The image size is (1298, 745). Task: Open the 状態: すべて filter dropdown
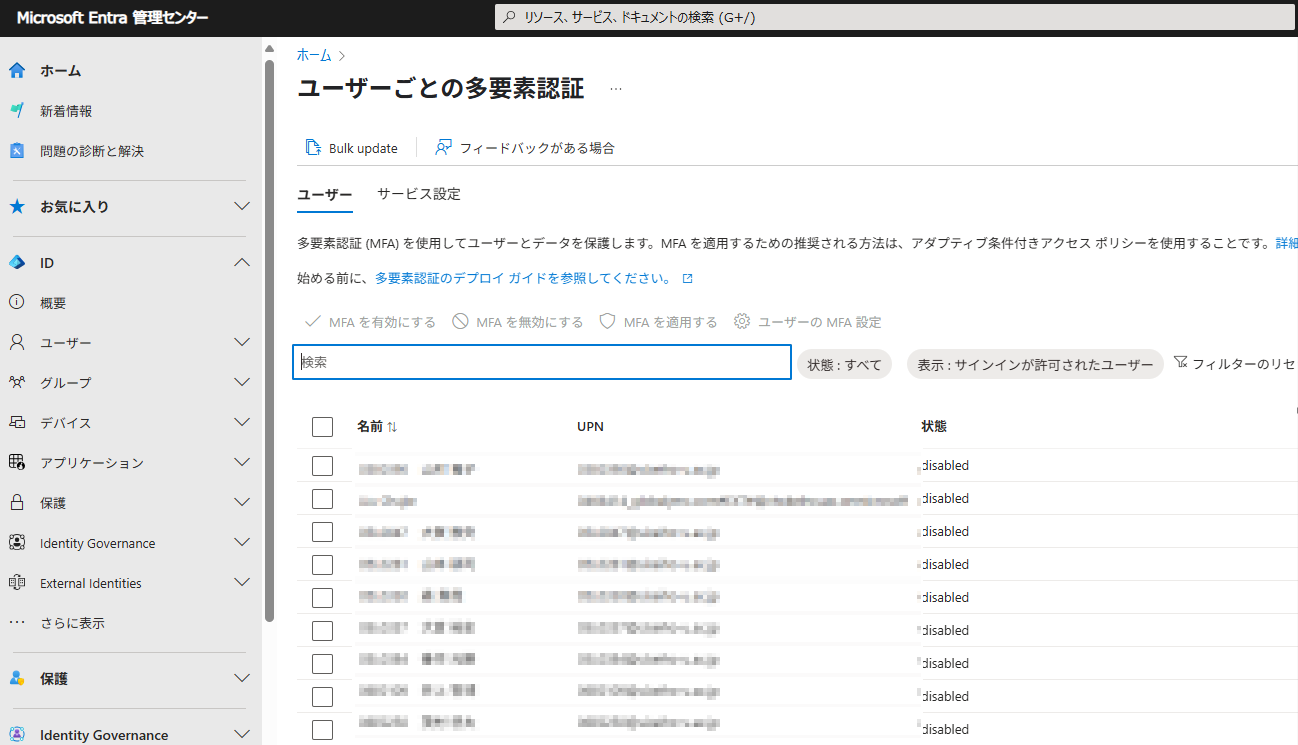click(844, 363)
